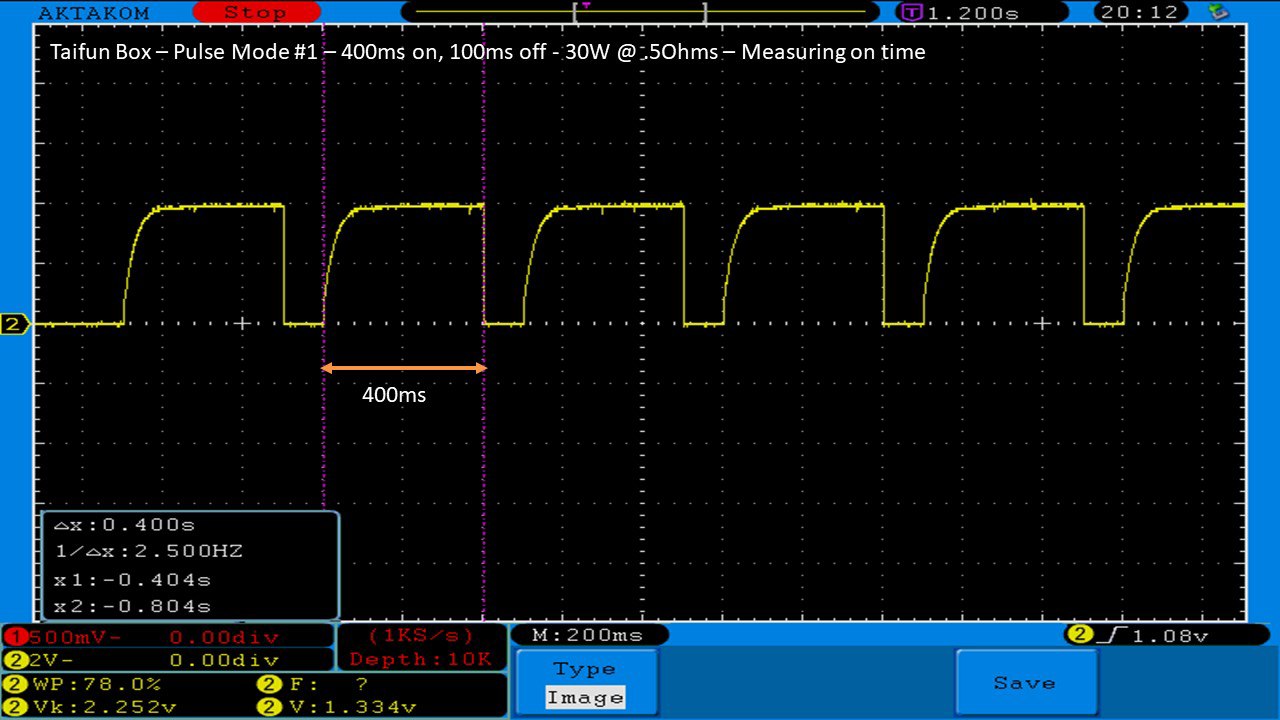The height and width of the screenshot is (720, 1280).
Task: Click the red channel 1 badge at 500mV
Action: coord(15,637)
